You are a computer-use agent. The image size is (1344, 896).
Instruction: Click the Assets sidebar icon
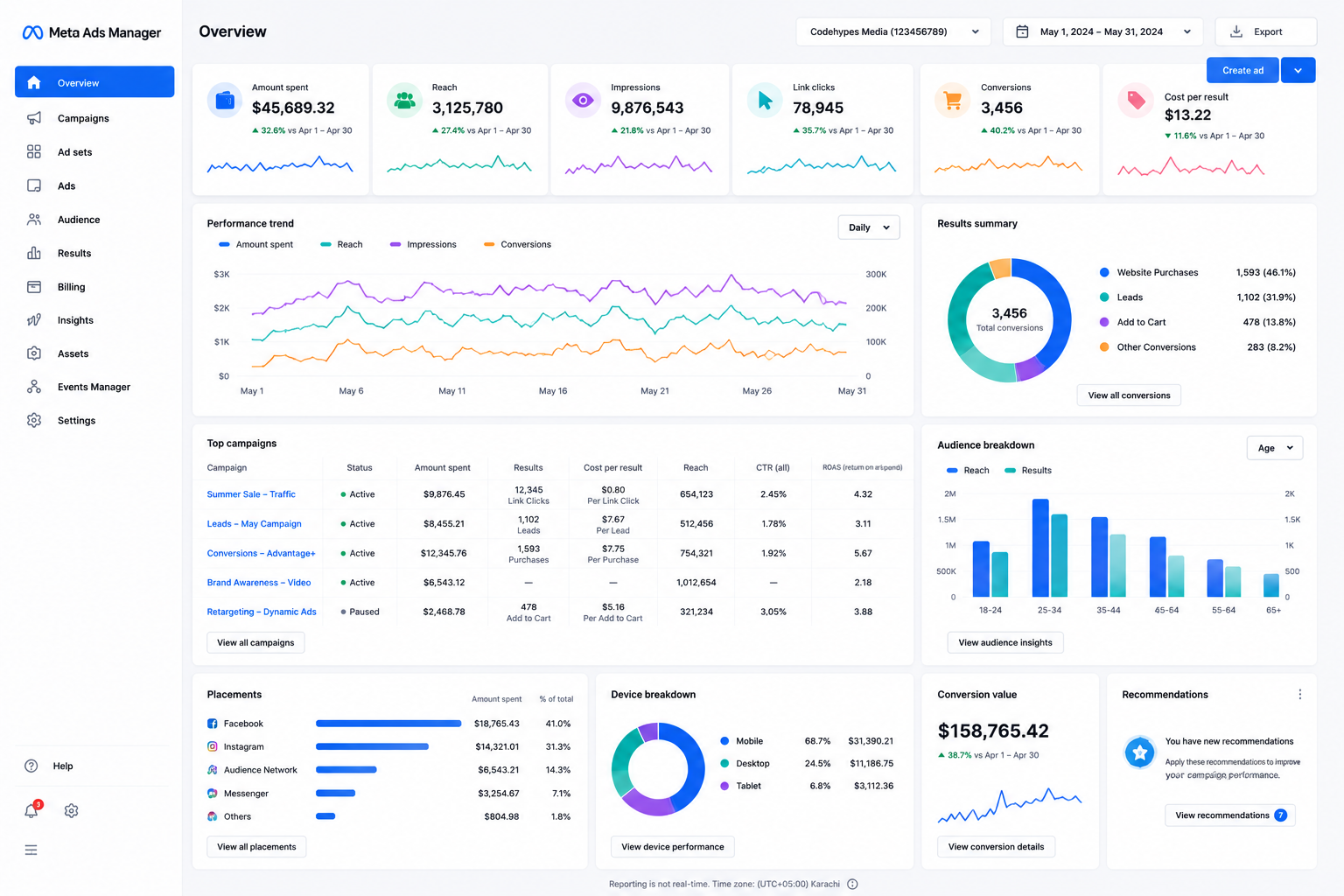point(34,353)
